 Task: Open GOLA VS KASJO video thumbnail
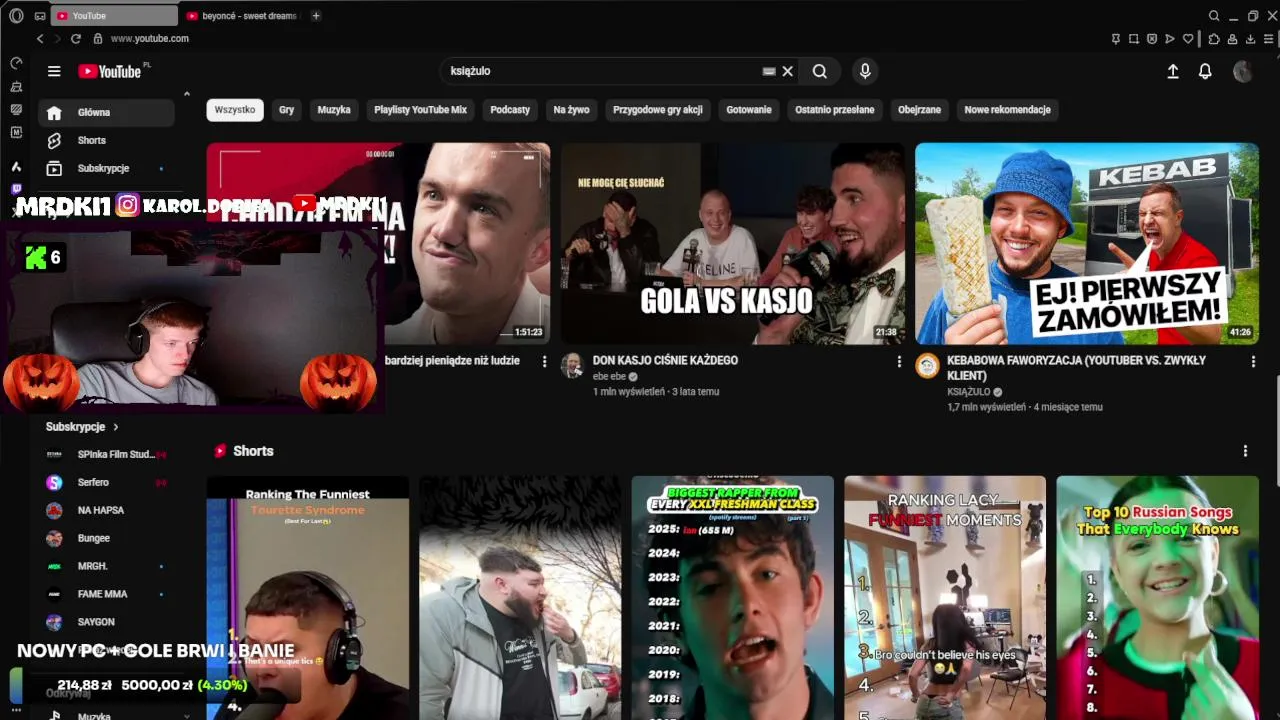click(x=732, y=244)
